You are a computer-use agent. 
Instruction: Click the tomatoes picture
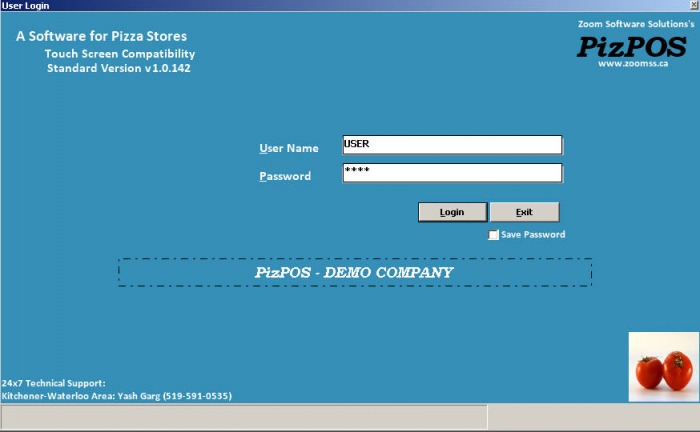[664, 367]
